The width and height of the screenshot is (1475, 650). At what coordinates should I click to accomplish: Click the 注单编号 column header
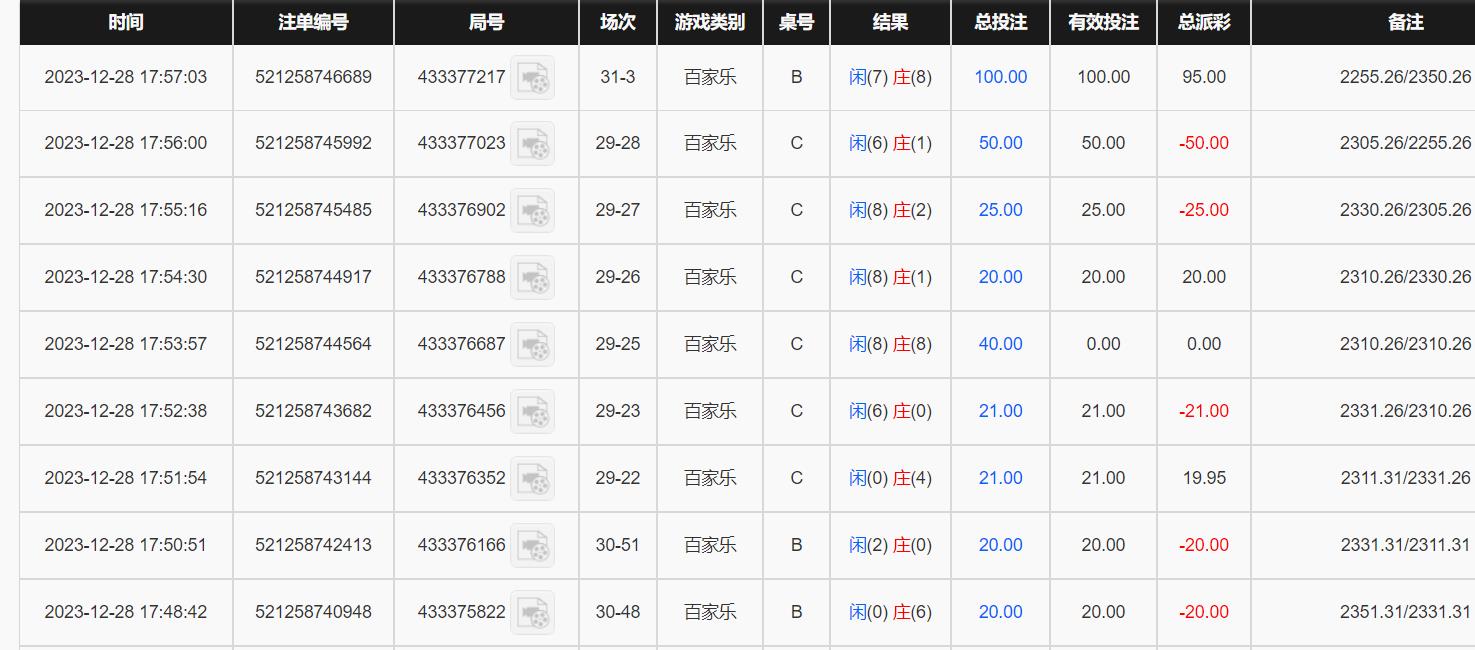pyautogui.click(x=313, y=22)
